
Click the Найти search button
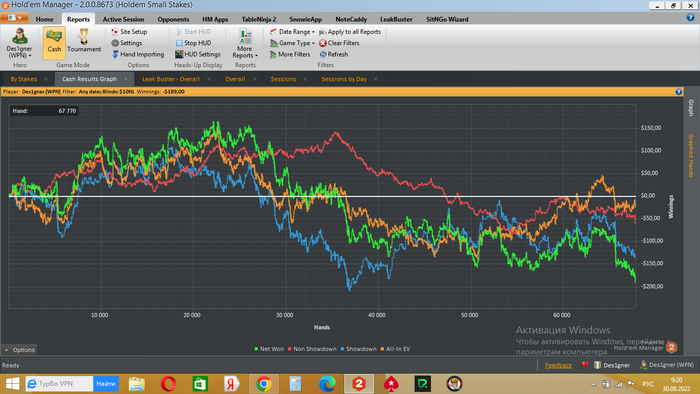106,384
